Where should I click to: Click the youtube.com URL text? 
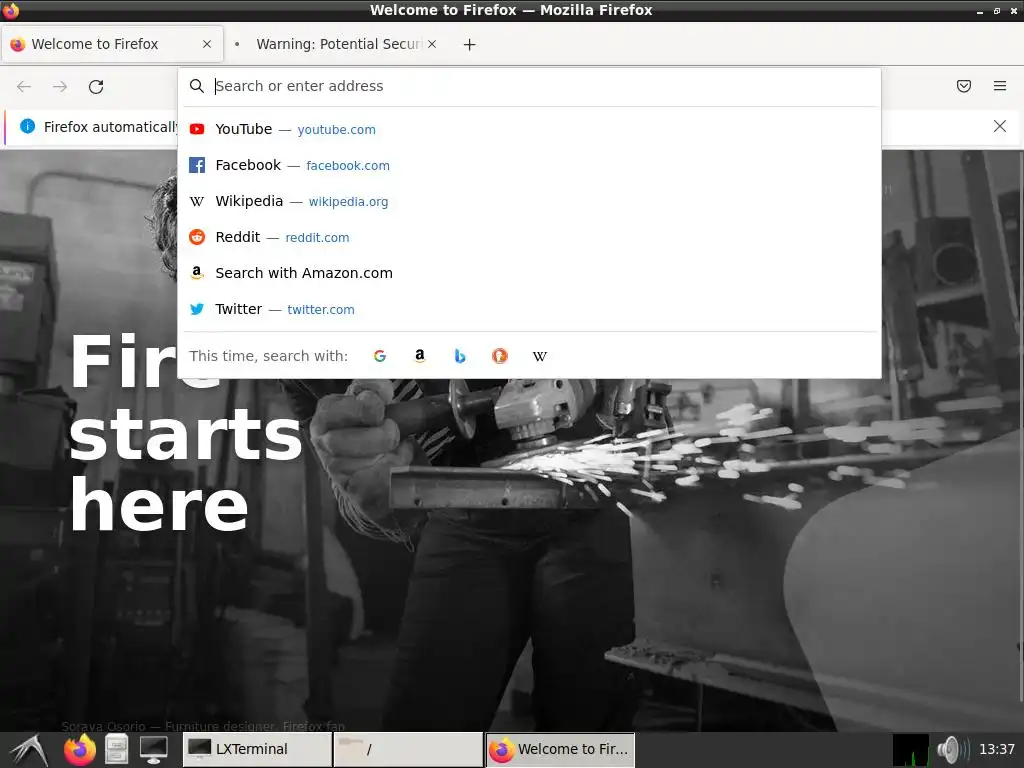pyautogui.click(x=336, y=130)
